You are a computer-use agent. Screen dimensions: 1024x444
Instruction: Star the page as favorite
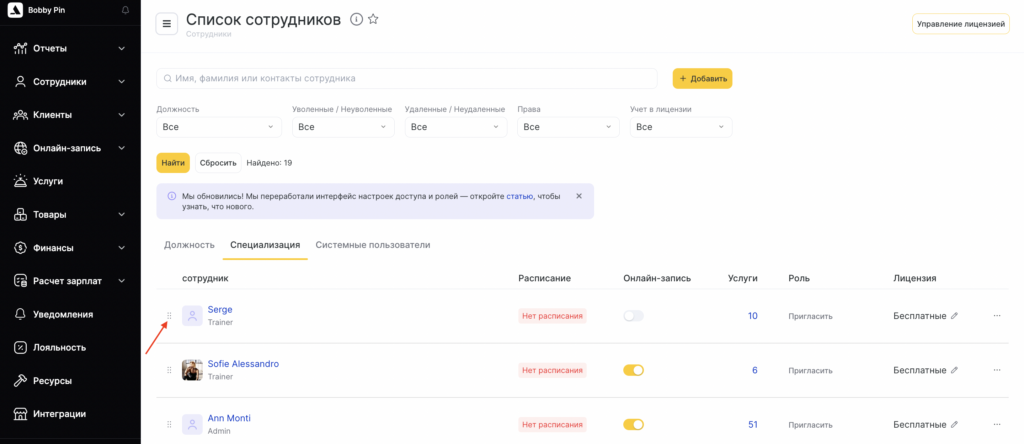click(x=373, y=19)
